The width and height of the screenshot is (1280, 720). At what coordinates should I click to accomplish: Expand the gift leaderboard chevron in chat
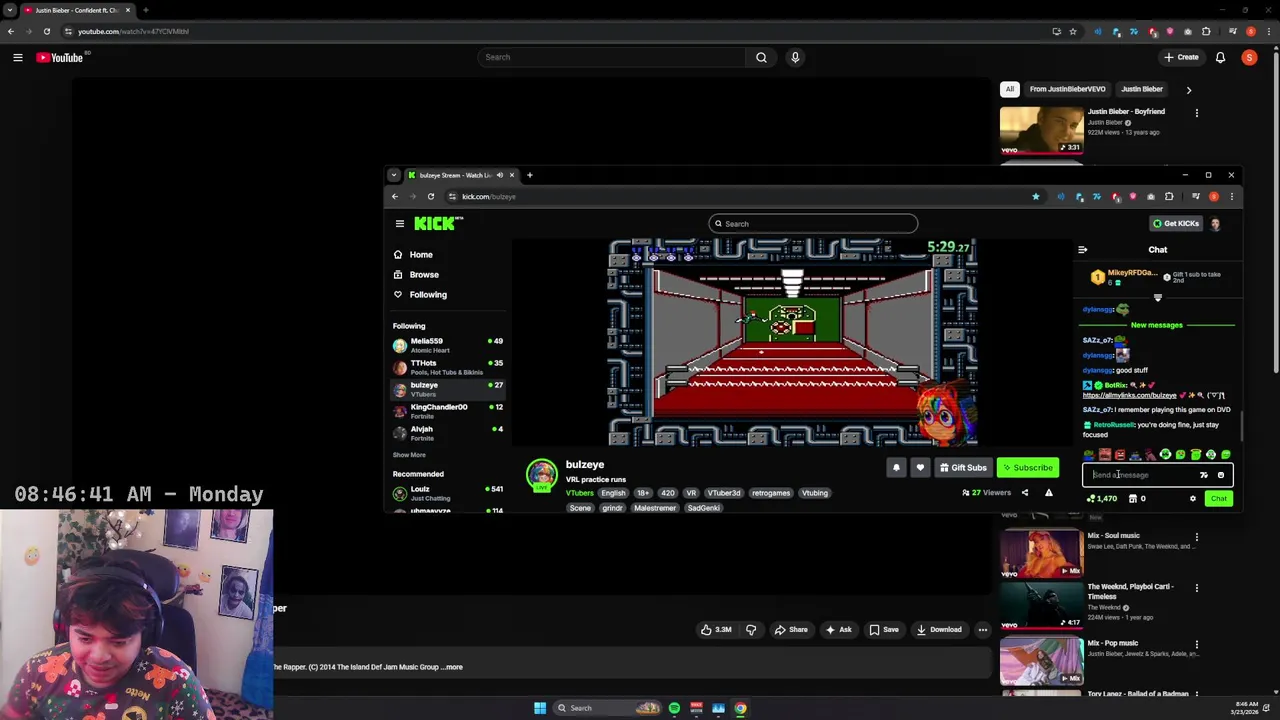coord(1158,298)
